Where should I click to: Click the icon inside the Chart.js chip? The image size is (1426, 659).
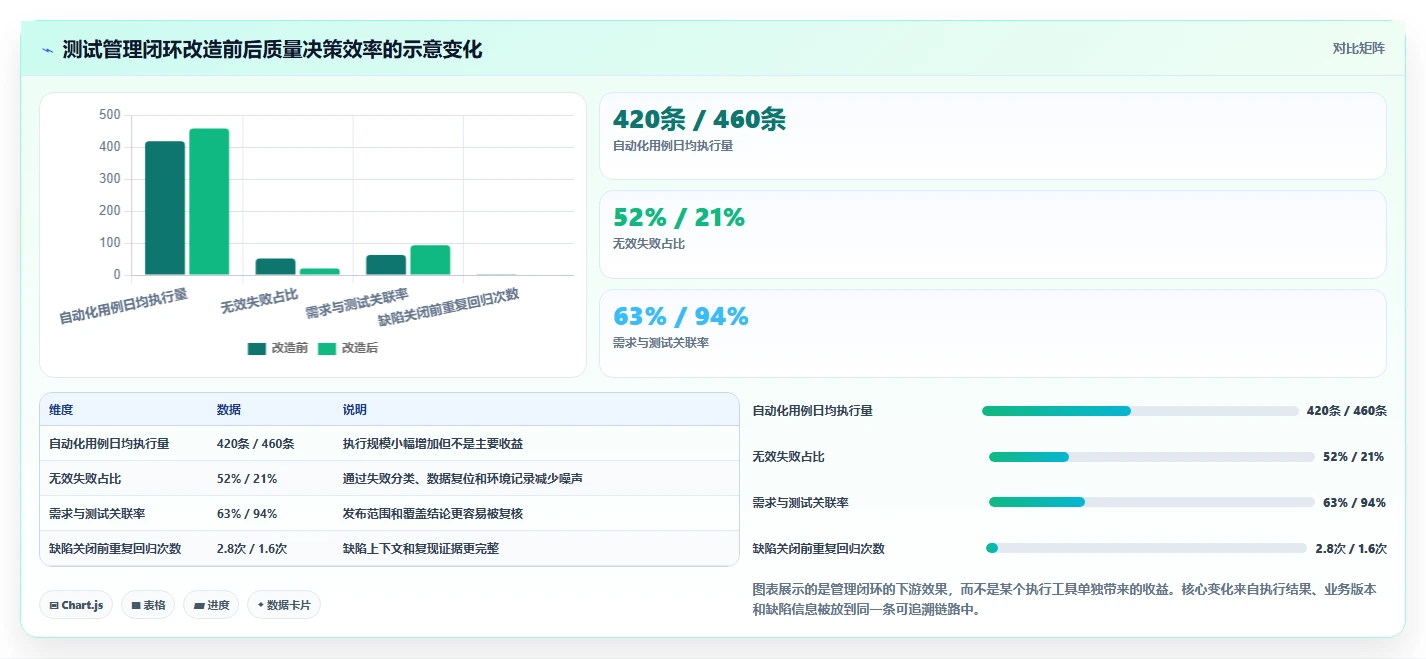click(54, 606)
